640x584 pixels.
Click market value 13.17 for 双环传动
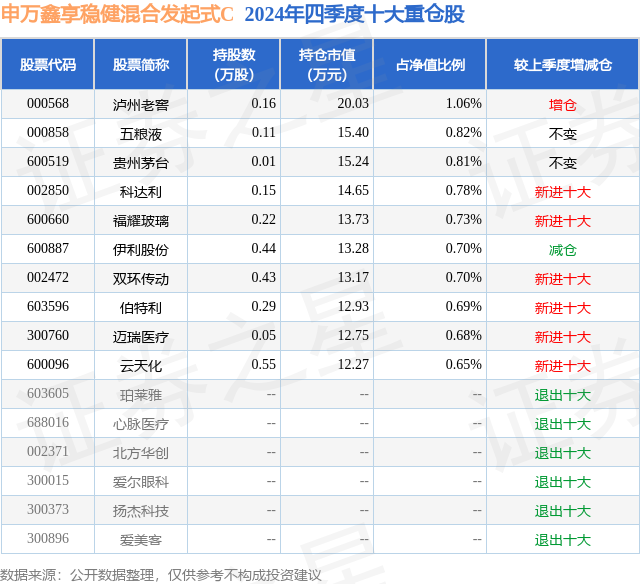click(x=353, y=278)
